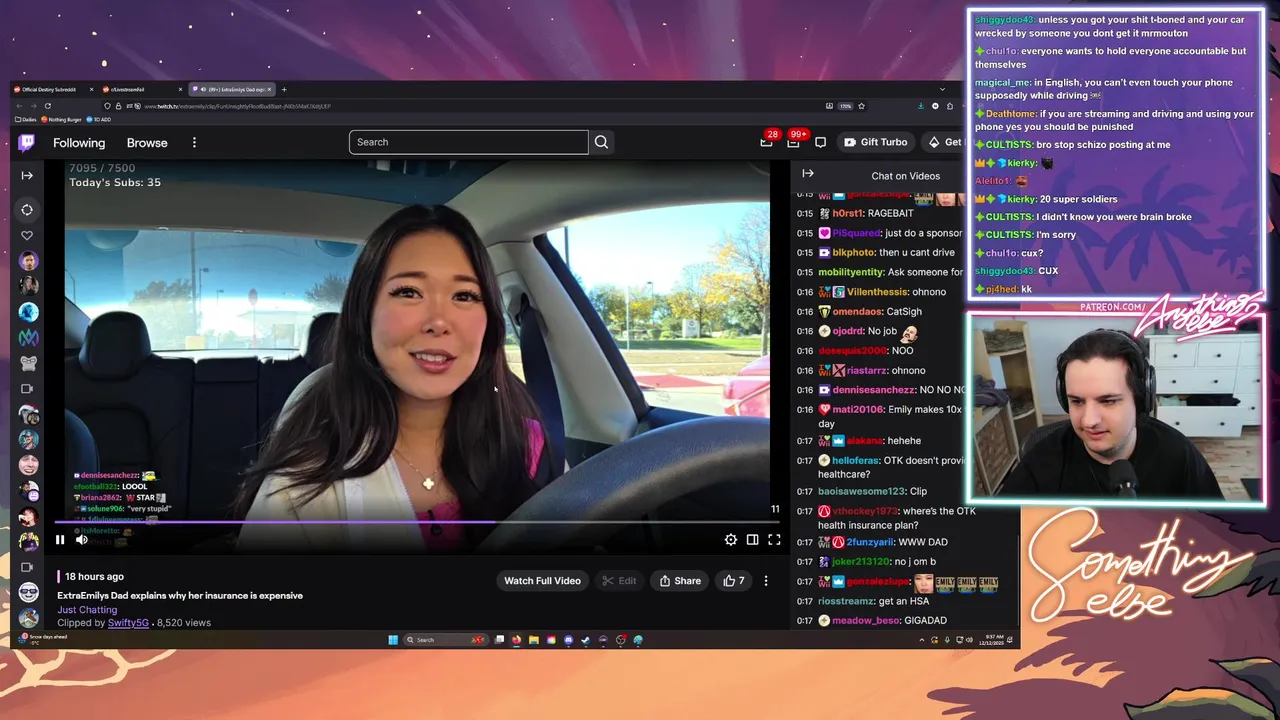The image size is (1280, 720).
Task: Click the clip title about Emily's Dad
Action: 180,596
